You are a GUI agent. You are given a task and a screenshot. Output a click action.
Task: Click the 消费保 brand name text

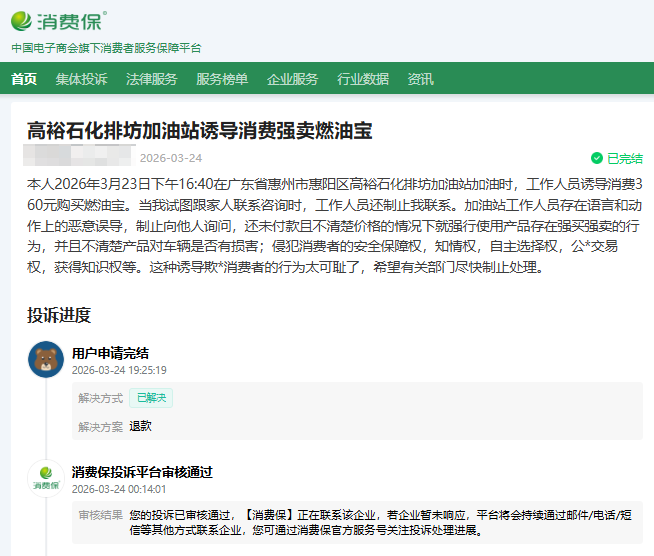coord(72,21)
